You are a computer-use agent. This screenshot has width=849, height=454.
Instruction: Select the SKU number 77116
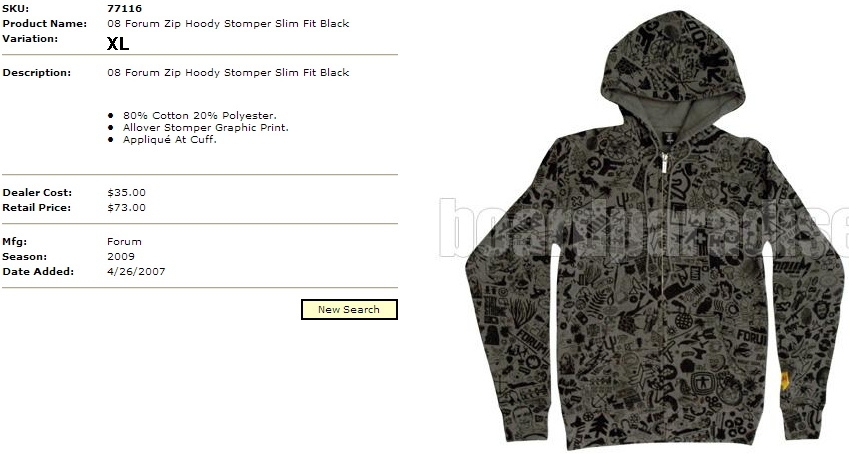tap(125, 9)
